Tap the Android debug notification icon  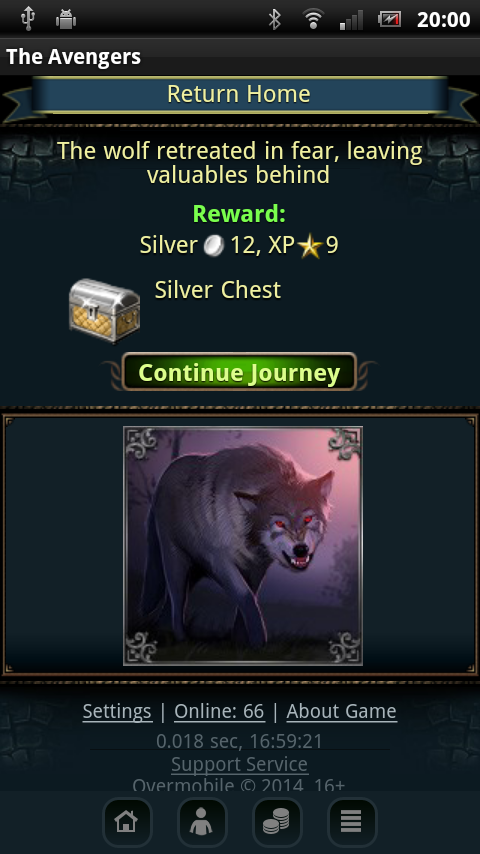pyautogui.click(x=66, y=20)
